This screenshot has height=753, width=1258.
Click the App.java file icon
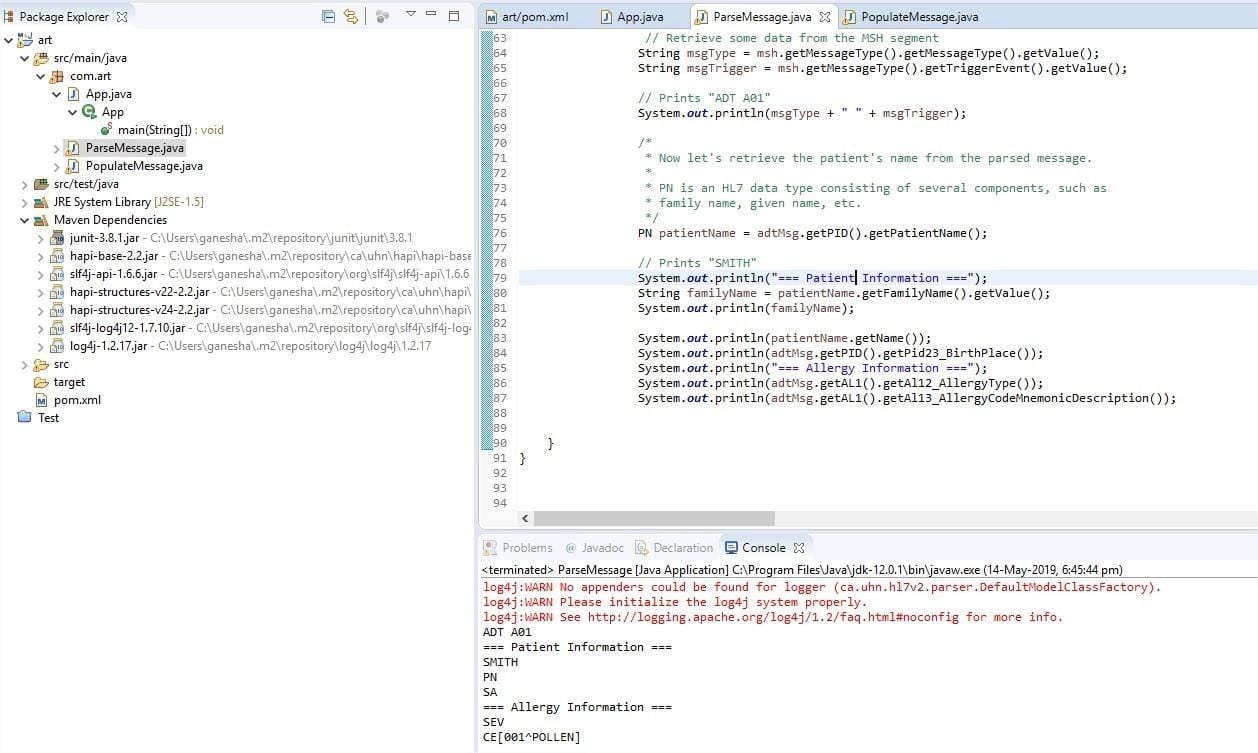pos(73,94)
